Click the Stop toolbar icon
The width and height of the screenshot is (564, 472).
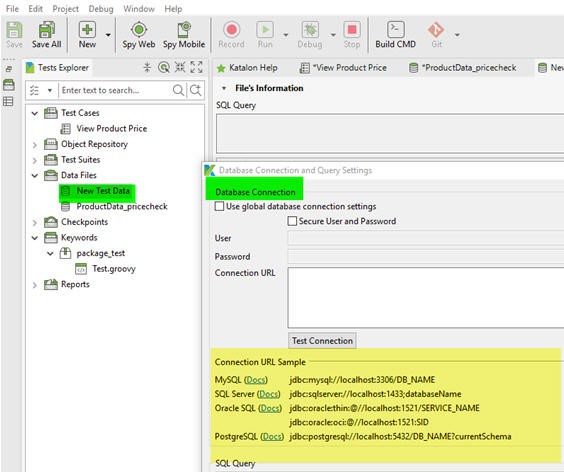(352, 35)
